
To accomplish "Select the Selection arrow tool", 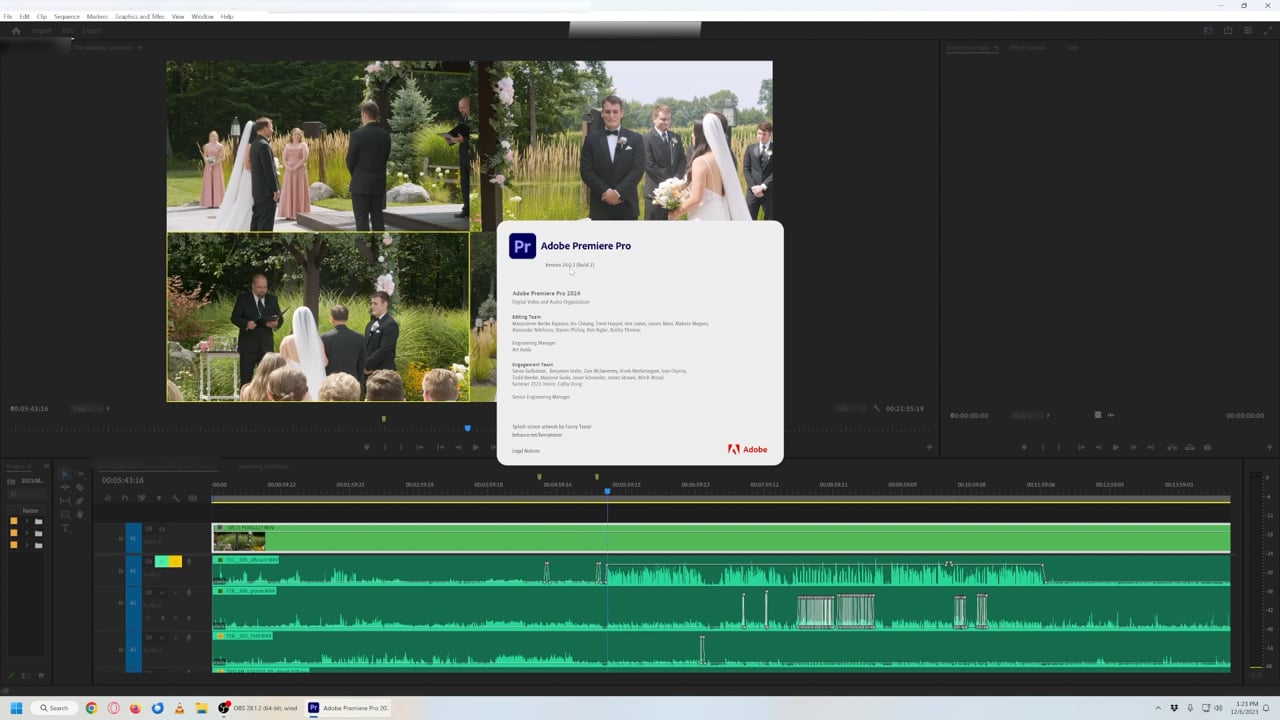I will click(65, 474).
